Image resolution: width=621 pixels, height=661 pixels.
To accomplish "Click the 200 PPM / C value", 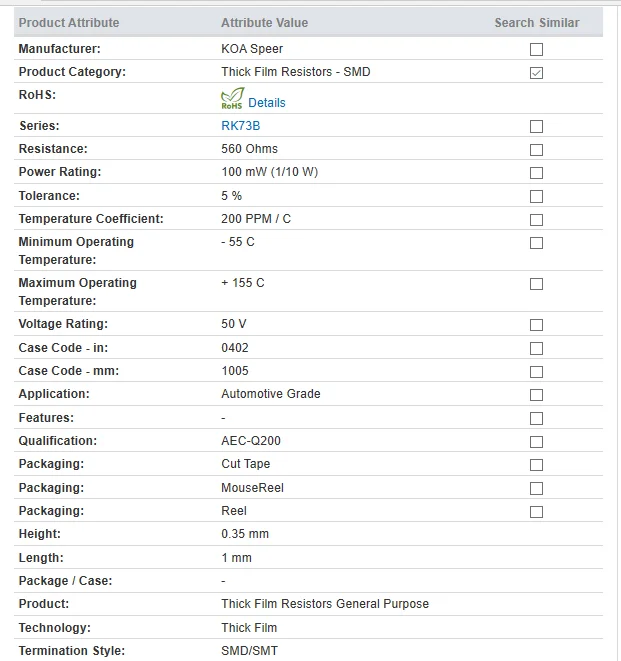I will 256,219.
